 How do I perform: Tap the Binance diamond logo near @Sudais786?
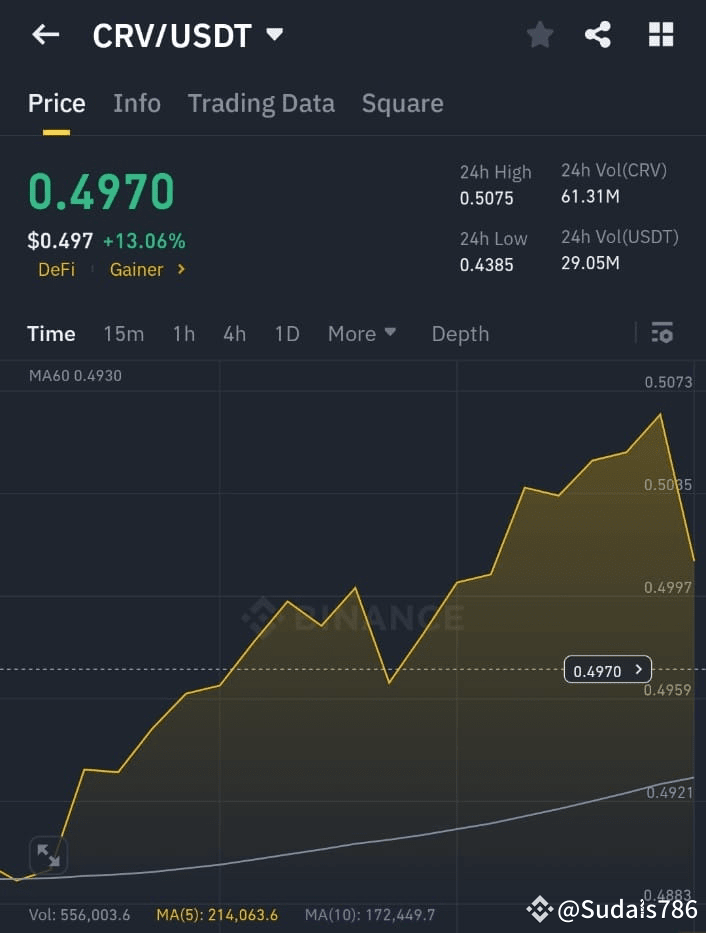click(540, 909)
